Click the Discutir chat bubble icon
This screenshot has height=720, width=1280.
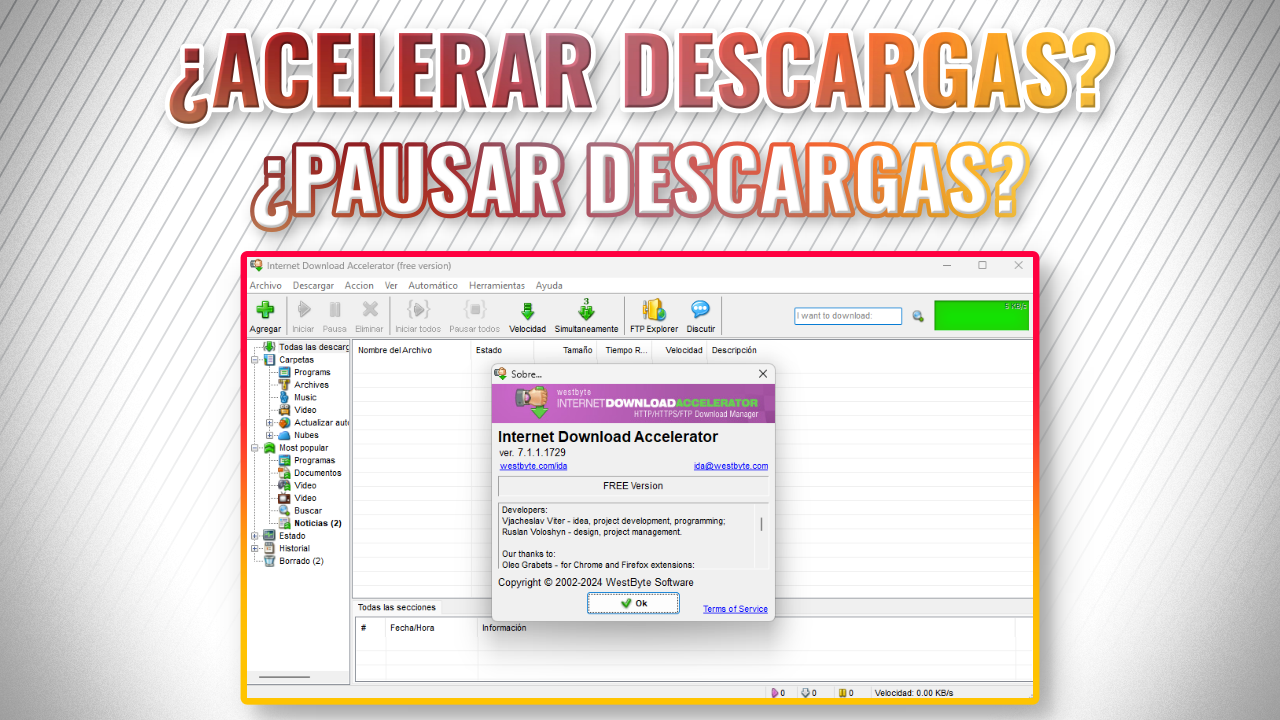click(x=701, y=316)
